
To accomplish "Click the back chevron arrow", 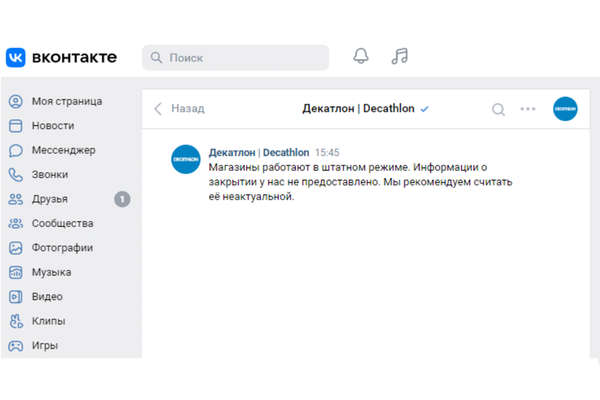I will pos(158,109).
